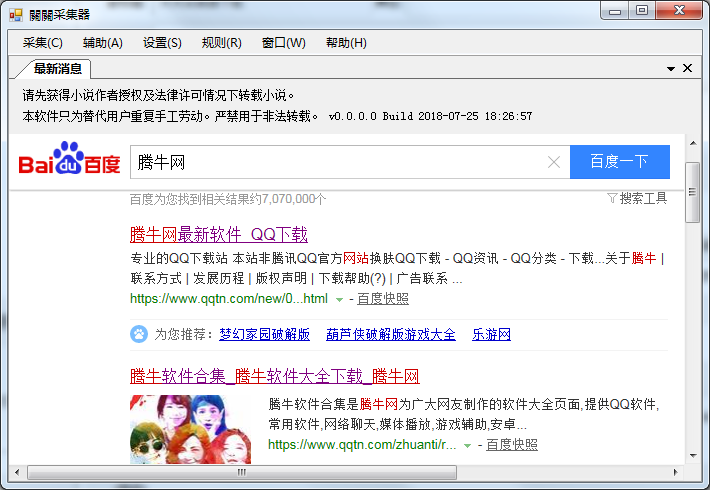This screenshot has width=710, height=490.
Task: Expand the qqtn.com/new result dropdown arrow
Action: pos(339,299)
